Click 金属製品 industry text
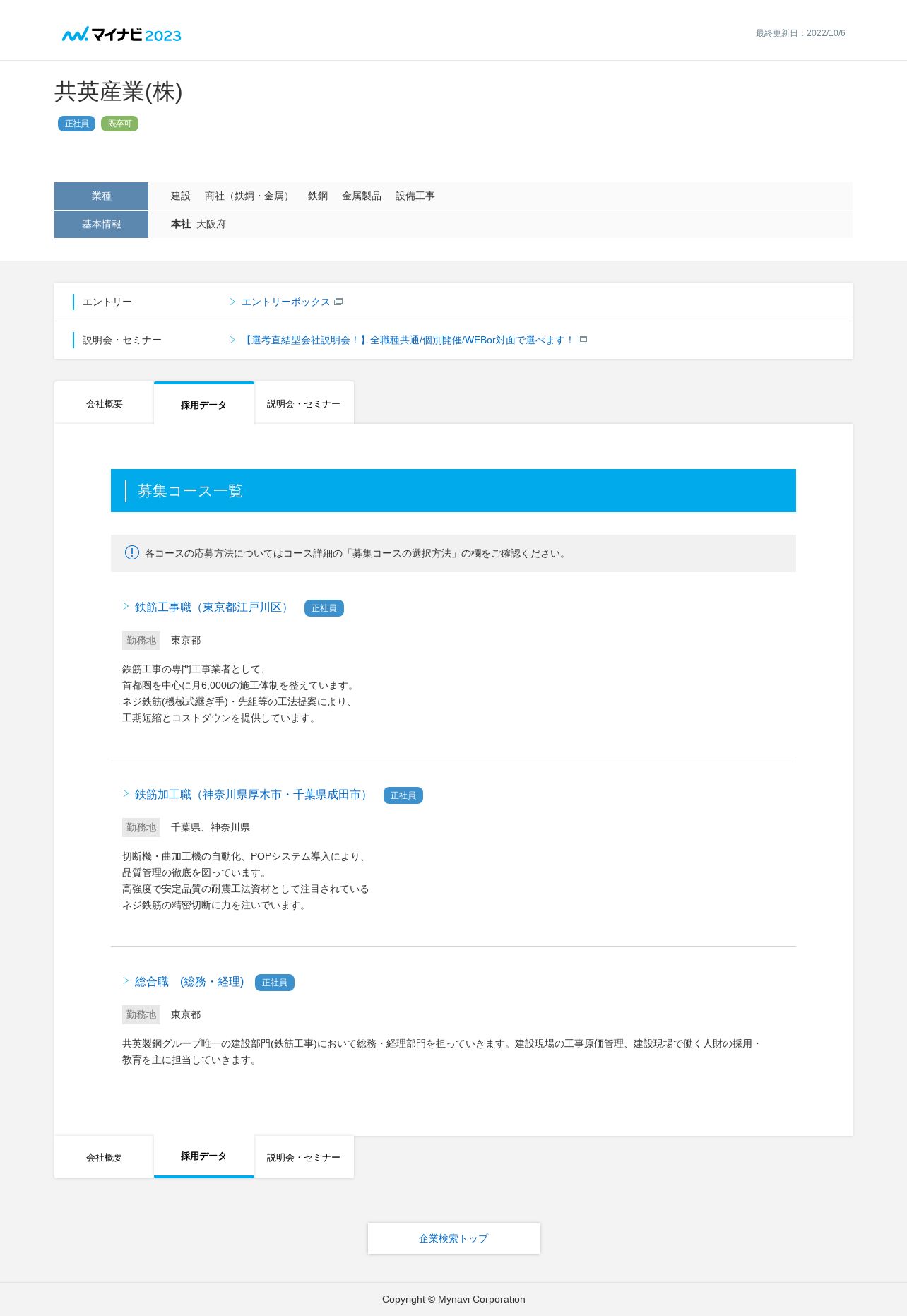The height and width of the screenshot is (1316, 907). pos(362,196)
